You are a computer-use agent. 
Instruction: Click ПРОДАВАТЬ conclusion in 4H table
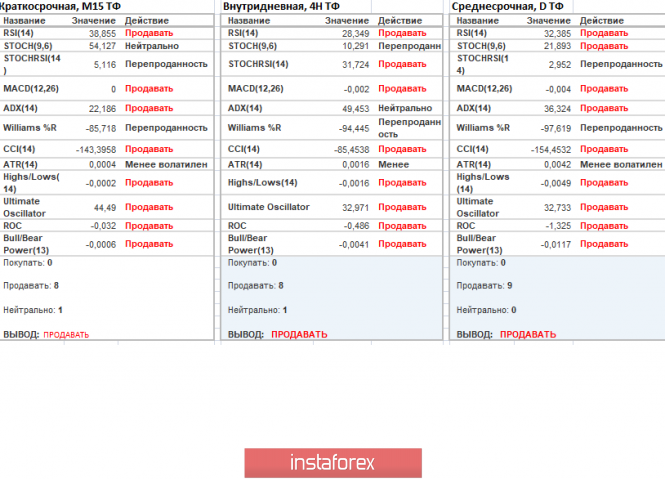click(299, 335)
